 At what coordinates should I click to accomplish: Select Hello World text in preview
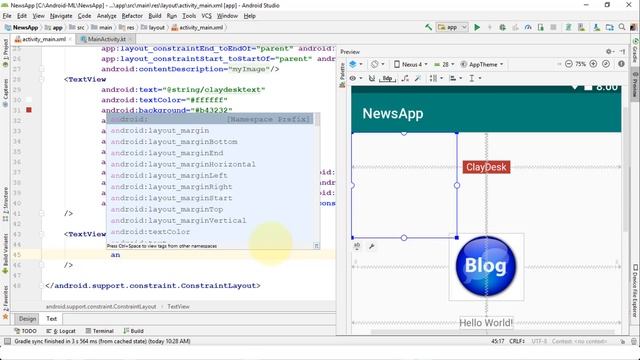click(x=486, y=323)
